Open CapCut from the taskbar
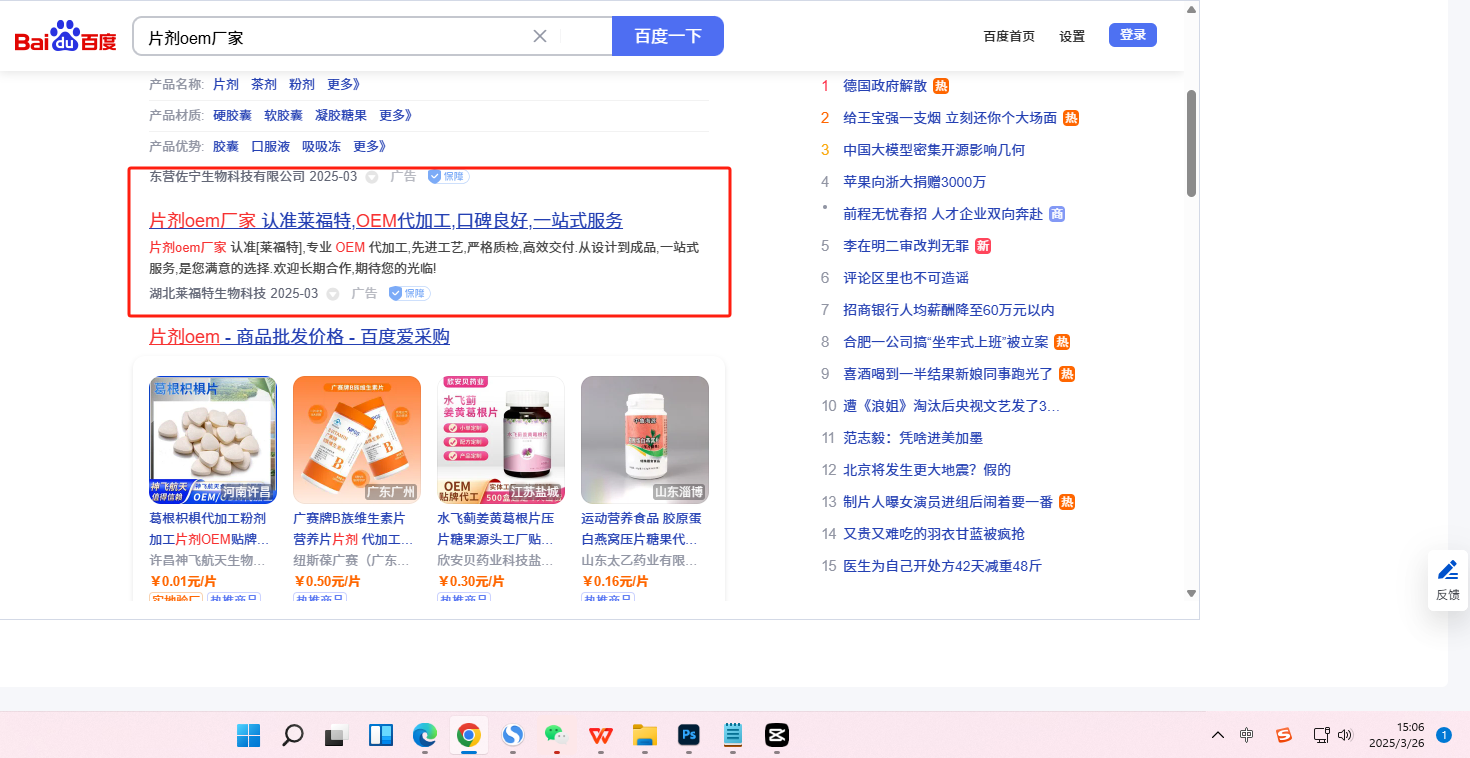 click(x=777, y=736)
